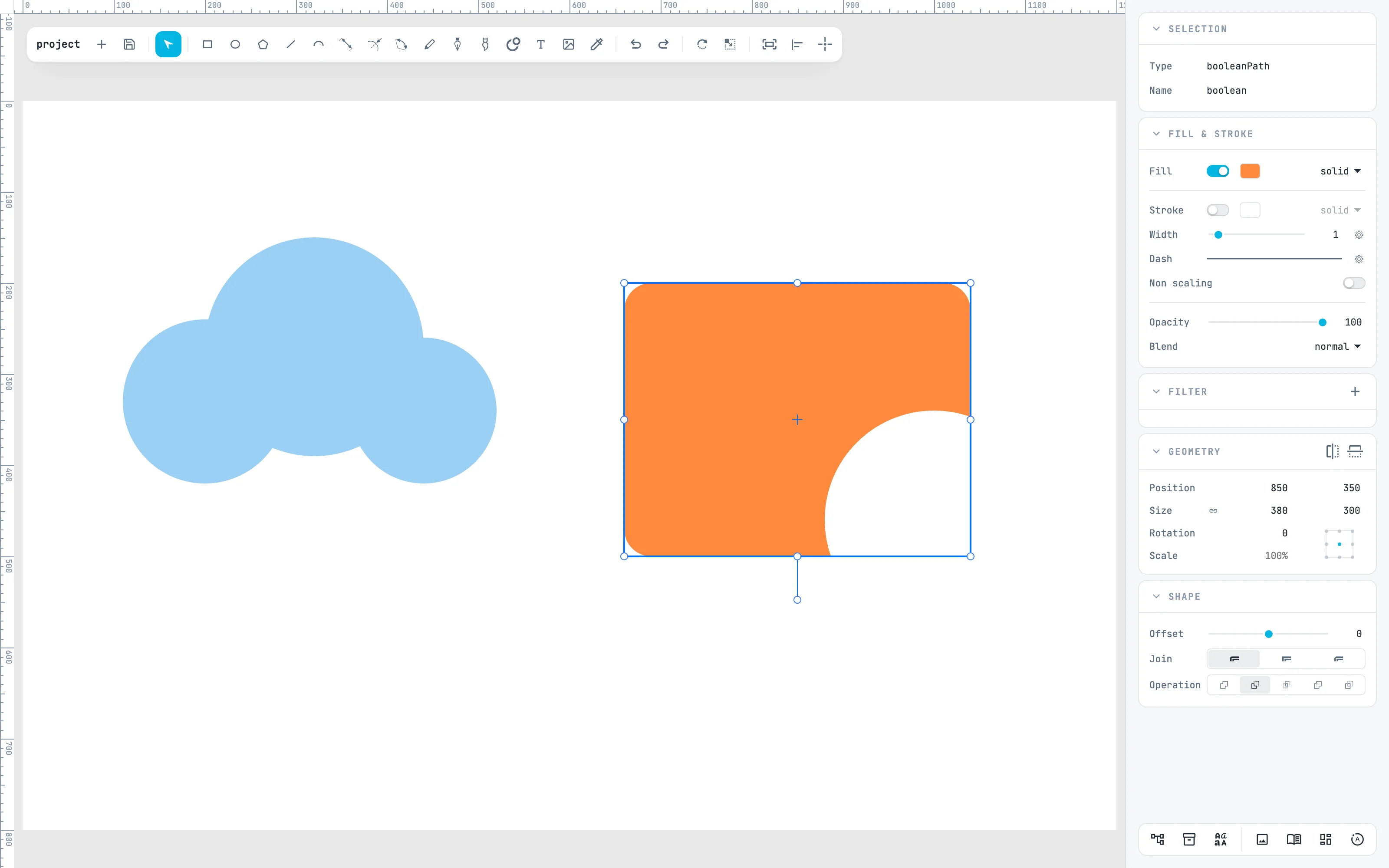Select the Rectangle tool in toolbar

207,44
